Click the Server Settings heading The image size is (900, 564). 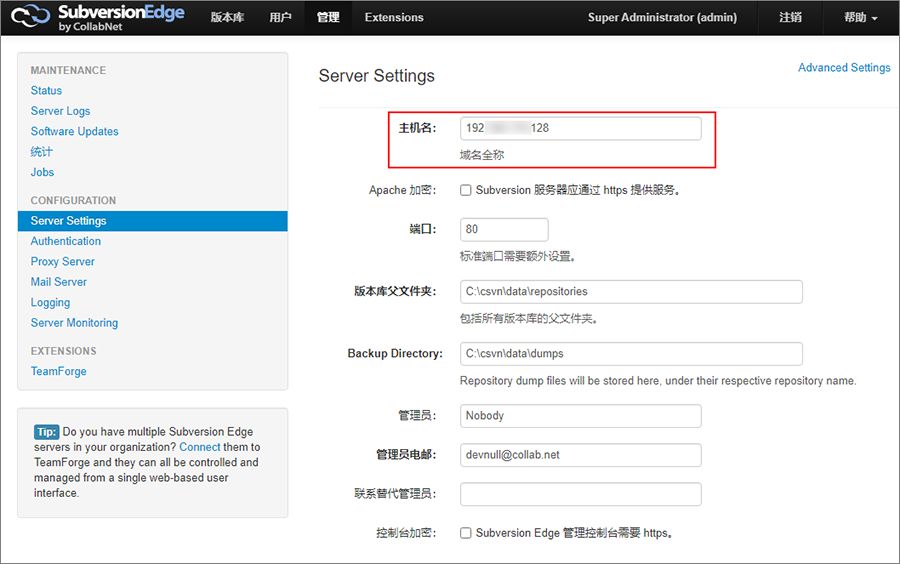(377, 76)
